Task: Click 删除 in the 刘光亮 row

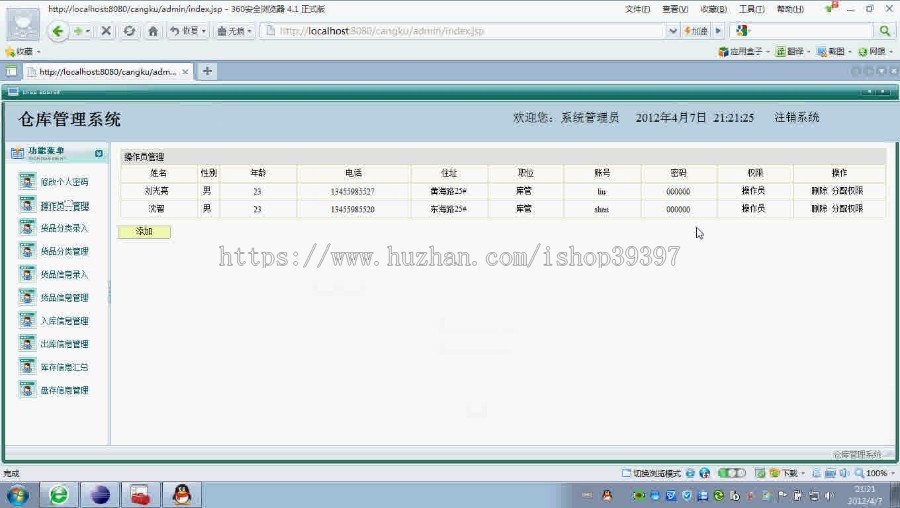Action: tap(819, 191)
